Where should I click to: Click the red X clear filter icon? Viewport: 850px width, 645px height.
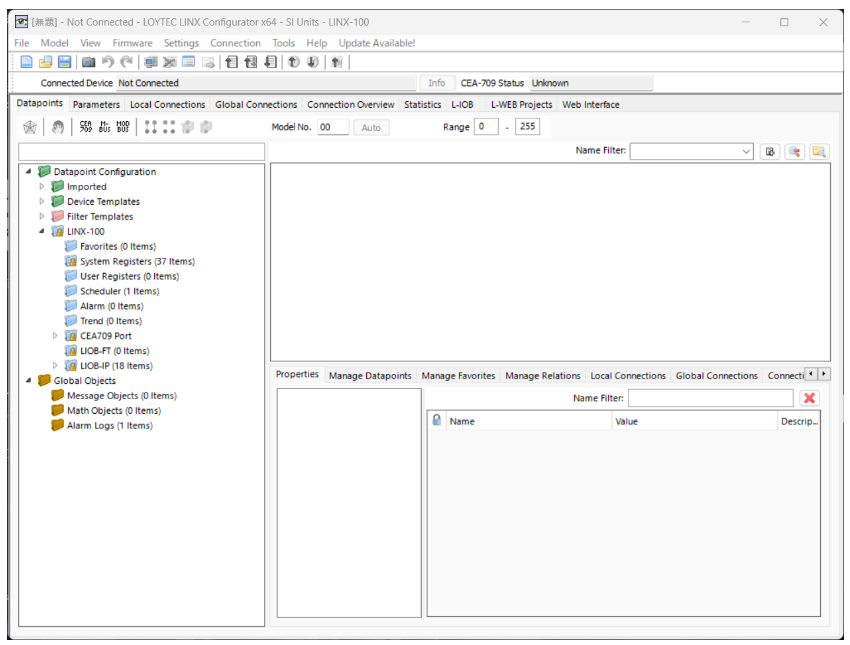pyautogui.click(x=809, y=398)
